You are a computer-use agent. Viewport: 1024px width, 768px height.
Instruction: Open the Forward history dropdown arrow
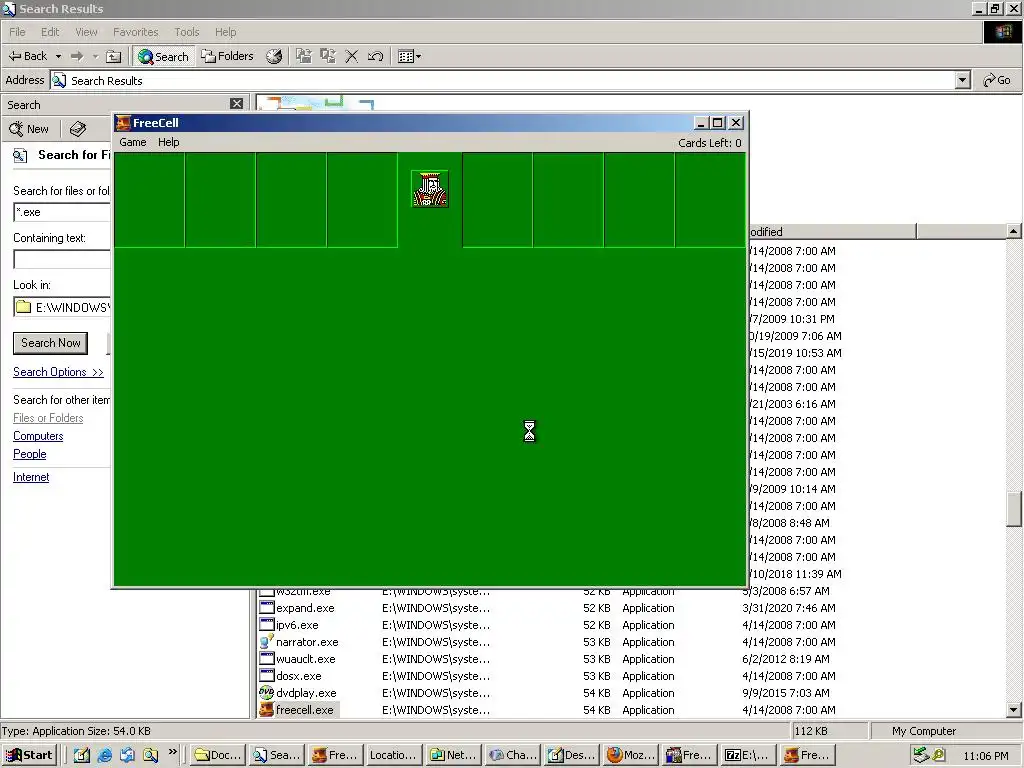[95, 56]
